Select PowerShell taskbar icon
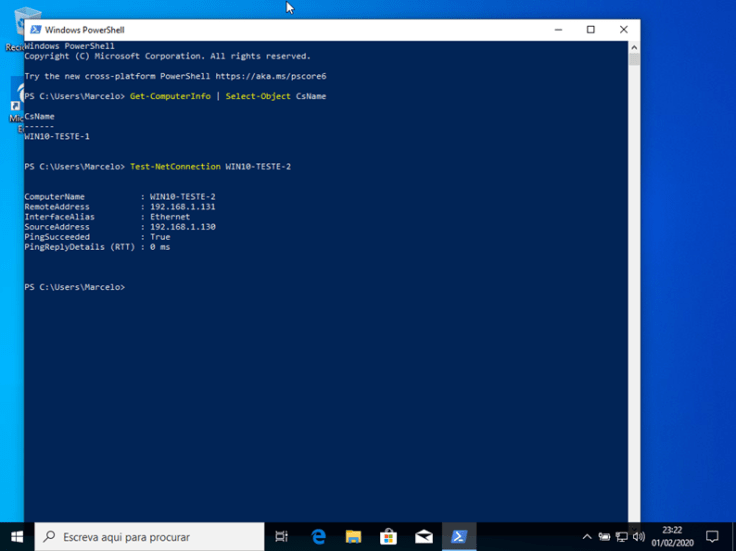Image resolution: width=736 pixels, height=551 pixels. coord(459,536)
